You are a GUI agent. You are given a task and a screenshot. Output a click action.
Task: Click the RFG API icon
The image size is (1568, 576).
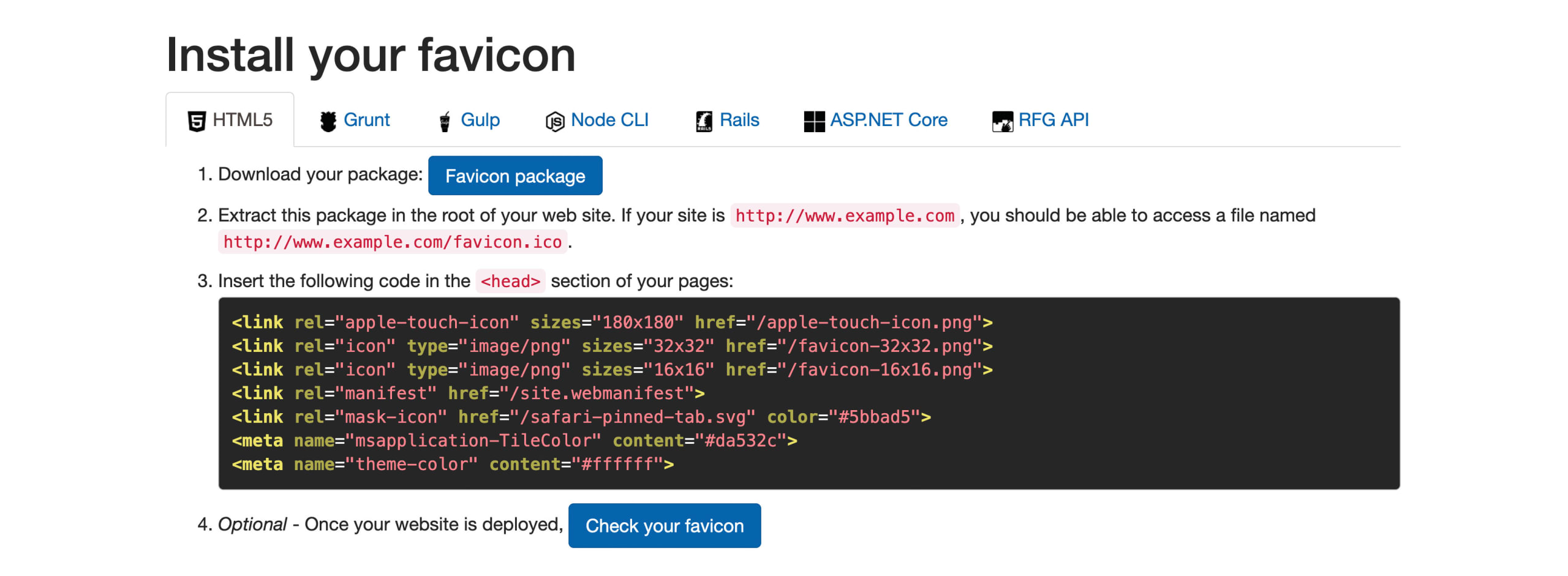coord(1003,120)
